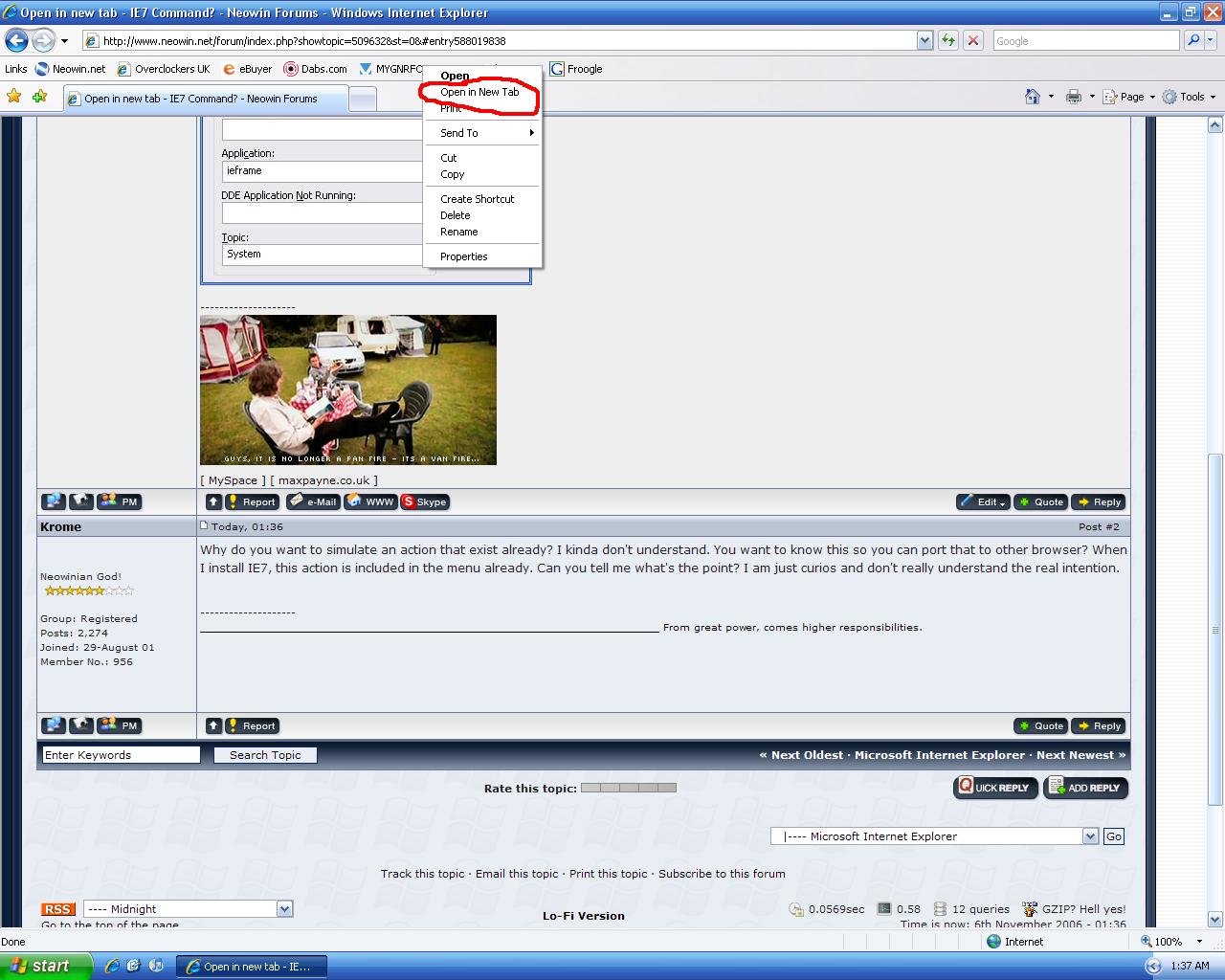1225x980 pixels.
Task: Open a new blank tab
Action: [362, 99]
